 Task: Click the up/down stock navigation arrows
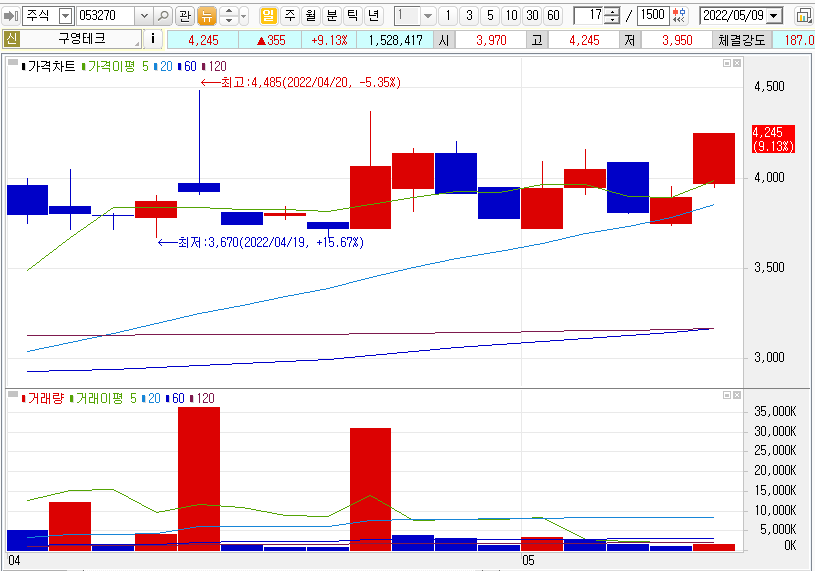pyautogui.click(x=229, y=16)
